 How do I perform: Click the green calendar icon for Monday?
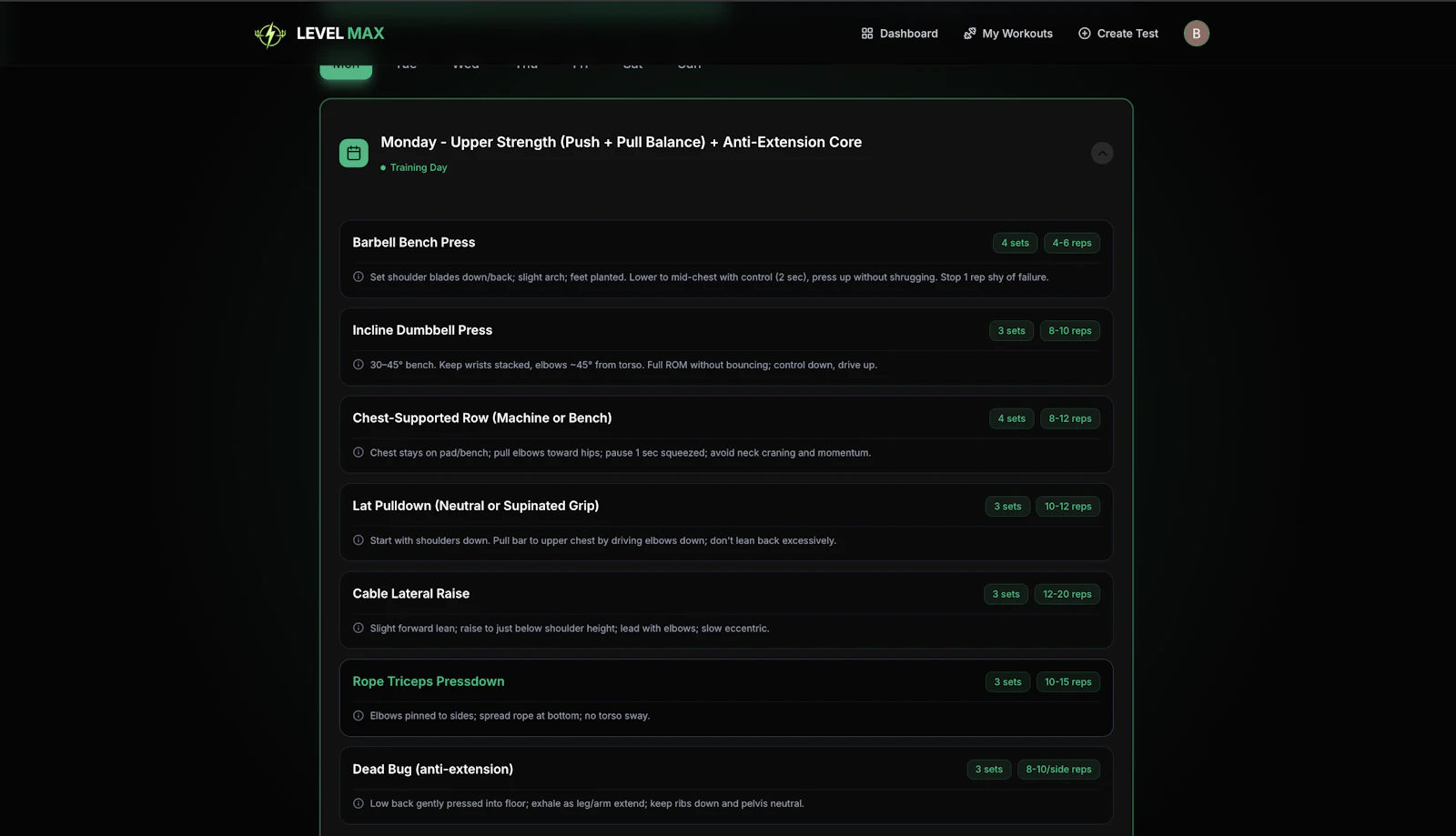pos(354,153)
